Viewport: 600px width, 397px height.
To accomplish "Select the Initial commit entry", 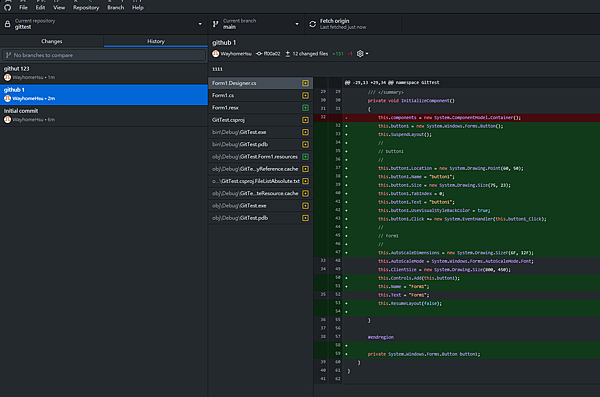I will [x=104, y=115].
